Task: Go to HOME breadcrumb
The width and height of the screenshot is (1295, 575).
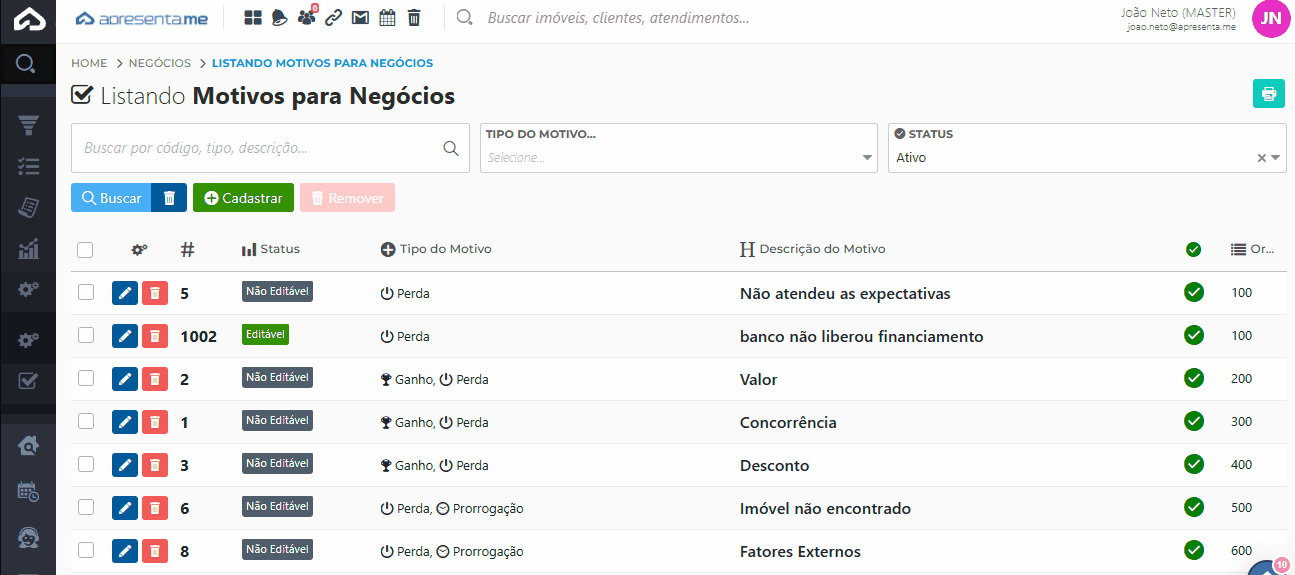Action: [x=89, y=63]
